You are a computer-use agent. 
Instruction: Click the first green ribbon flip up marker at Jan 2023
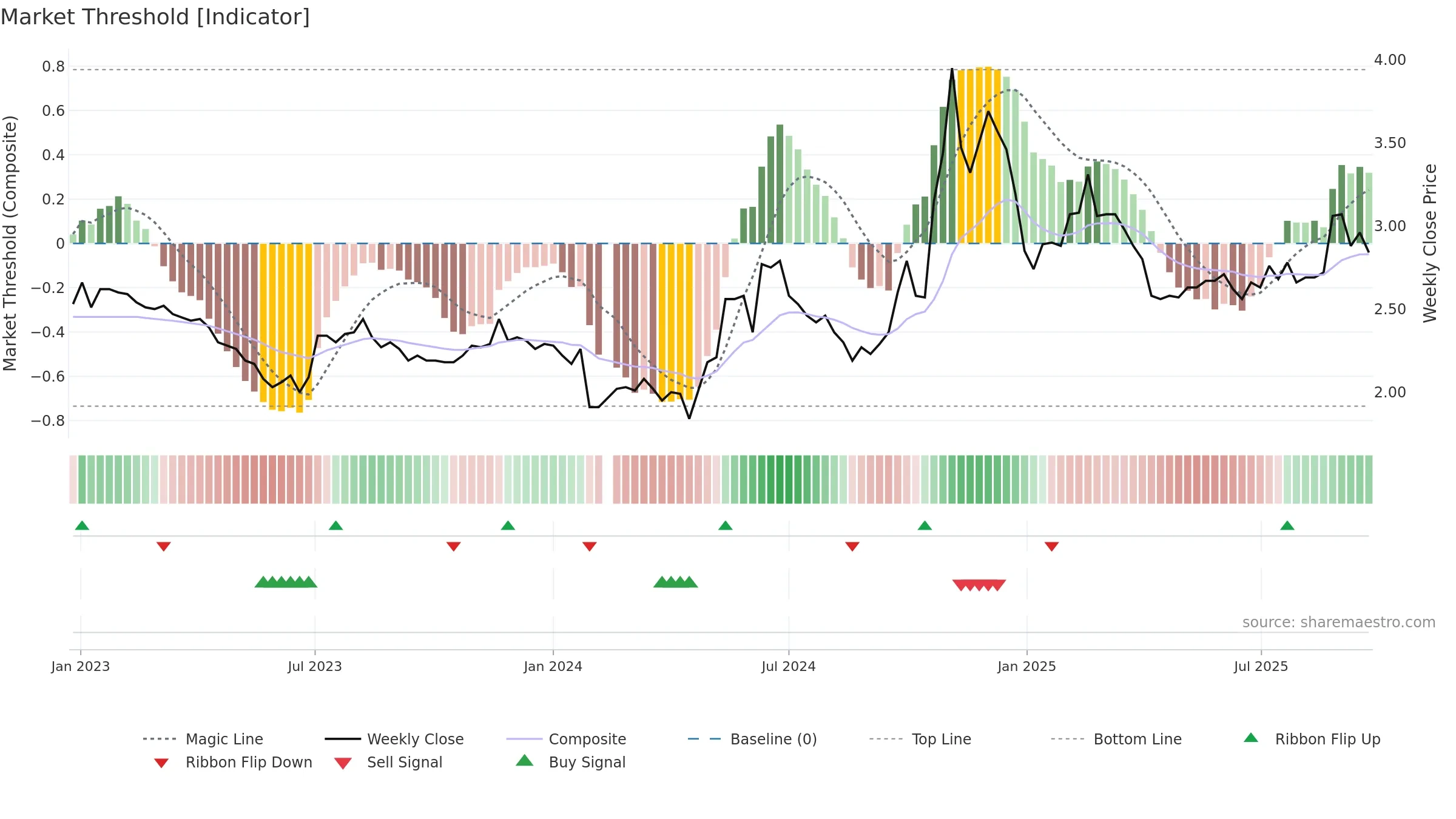pyautogui.click(x=82, y=525)
